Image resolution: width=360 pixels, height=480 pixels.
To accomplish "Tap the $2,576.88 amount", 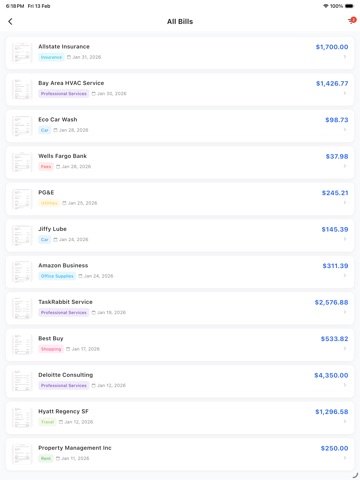I will (x=331, y=302).
